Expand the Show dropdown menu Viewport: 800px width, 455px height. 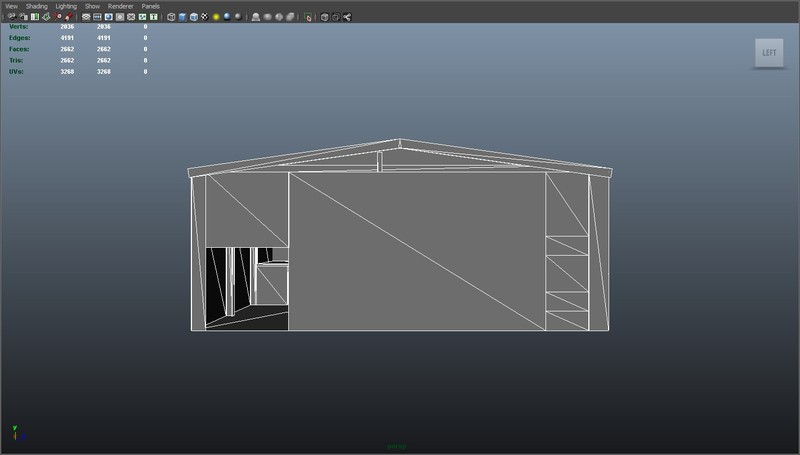click(x=92, y=6)
